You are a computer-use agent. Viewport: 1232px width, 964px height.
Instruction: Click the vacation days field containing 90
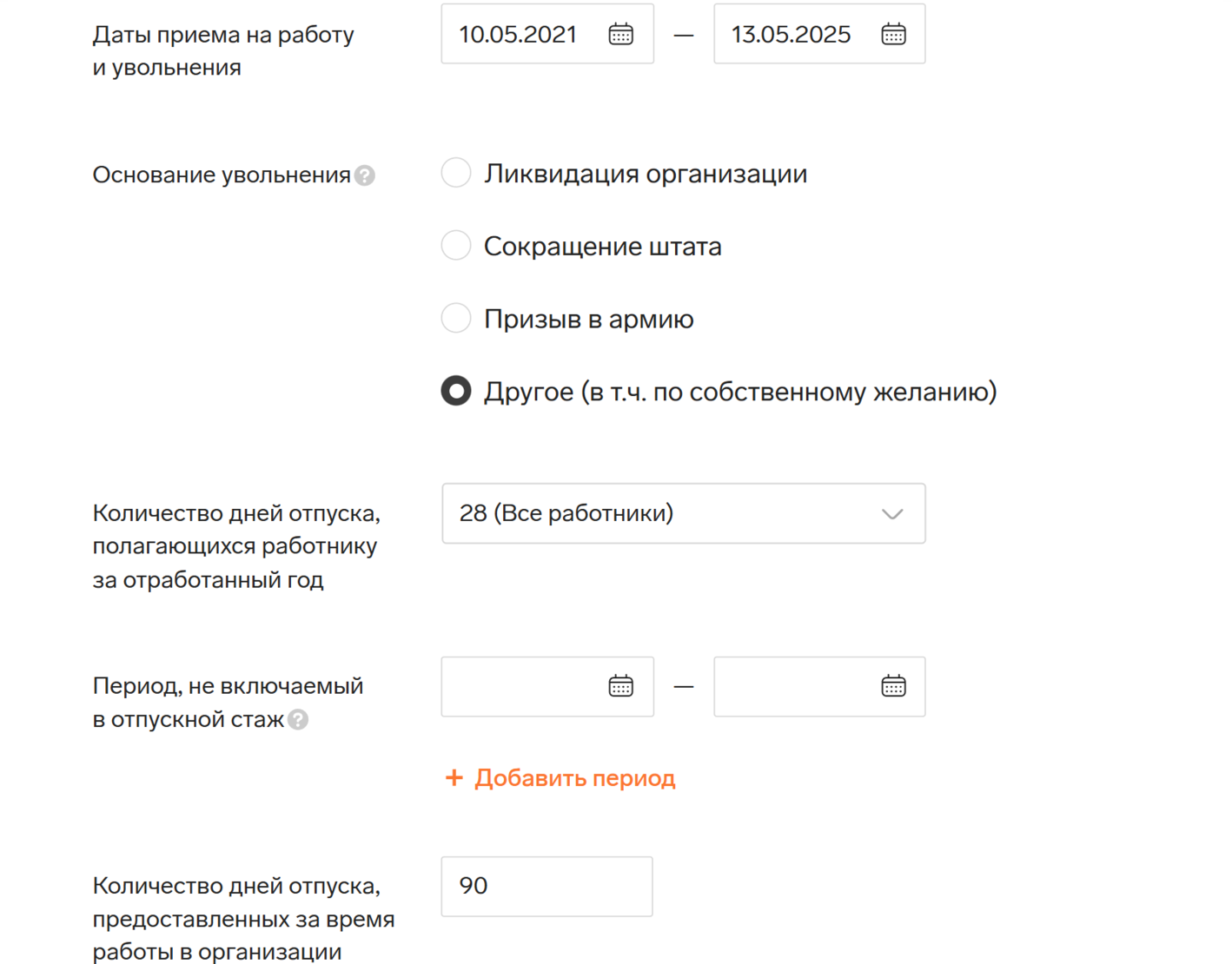click(x=547, y=887)
